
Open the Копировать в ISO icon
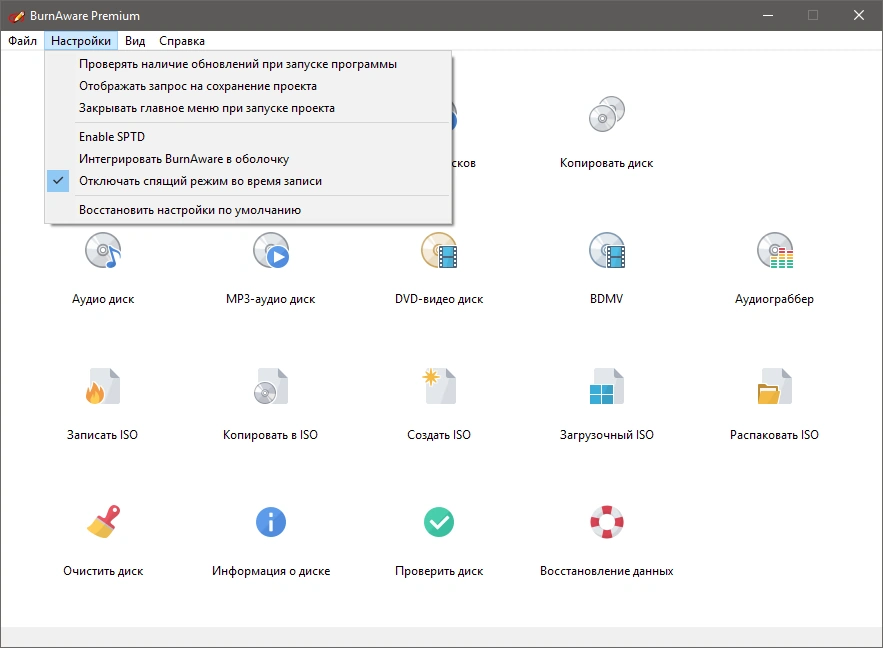[x=271, y=386]
